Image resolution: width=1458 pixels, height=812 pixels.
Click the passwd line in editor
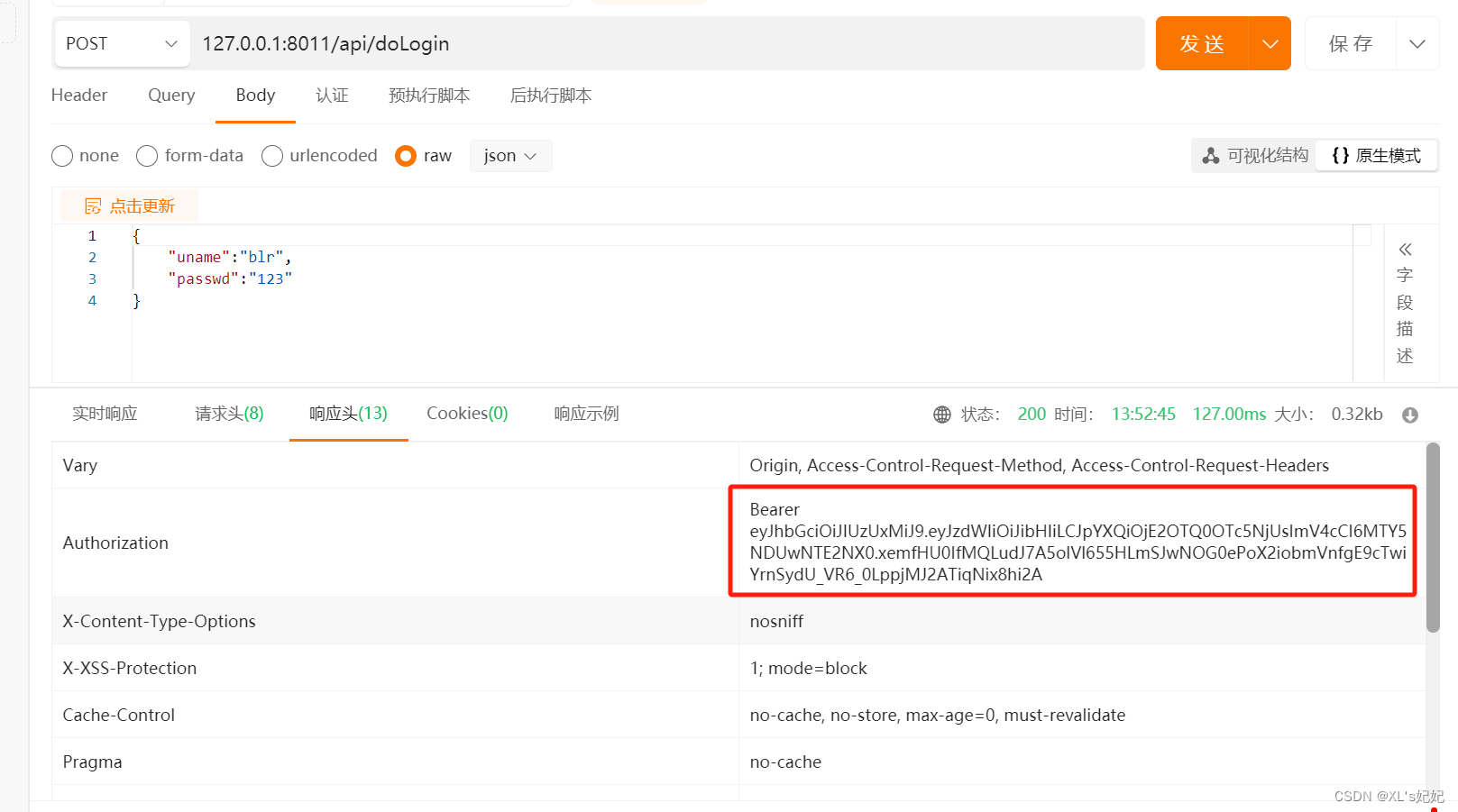(230, 278)
